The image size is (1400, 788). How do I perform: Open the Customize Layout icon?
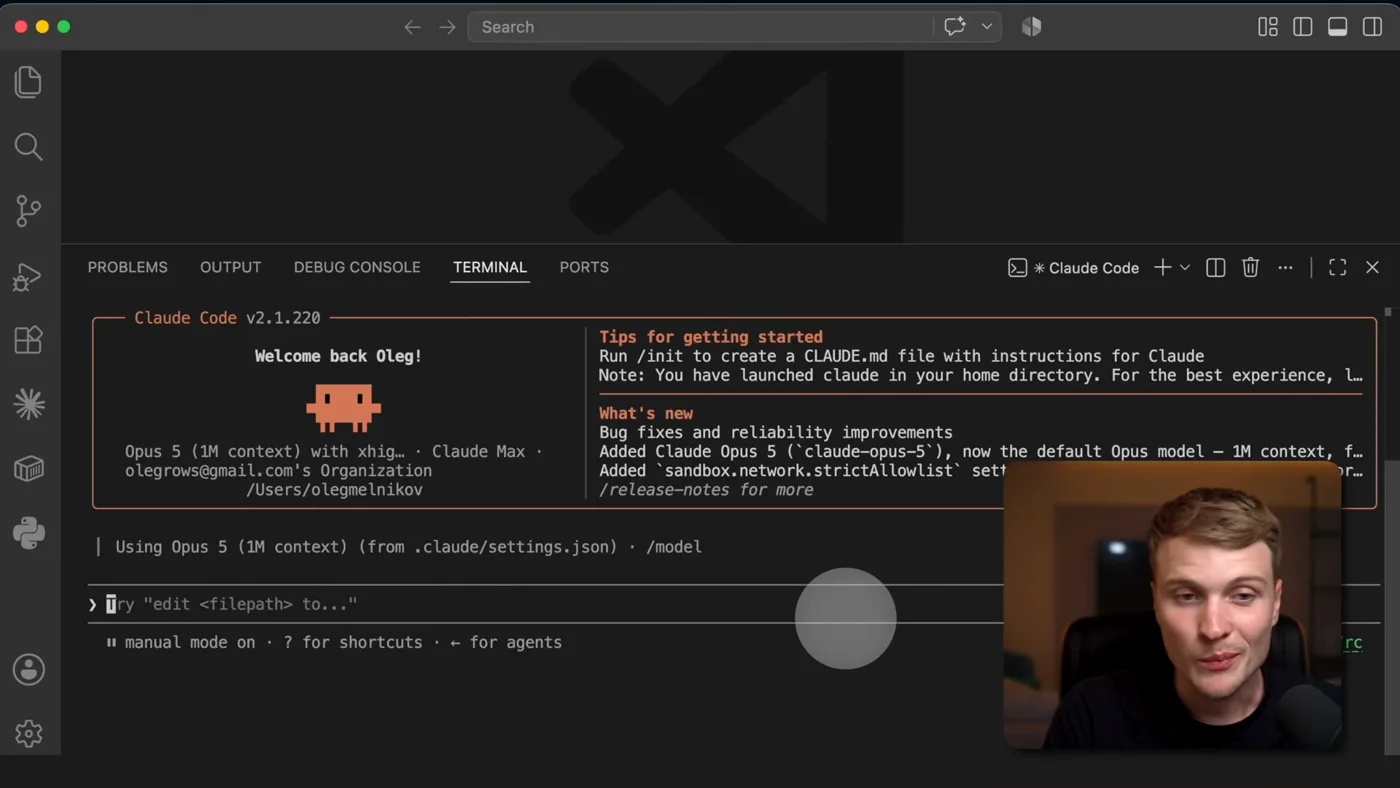[x=1267, y=27]
